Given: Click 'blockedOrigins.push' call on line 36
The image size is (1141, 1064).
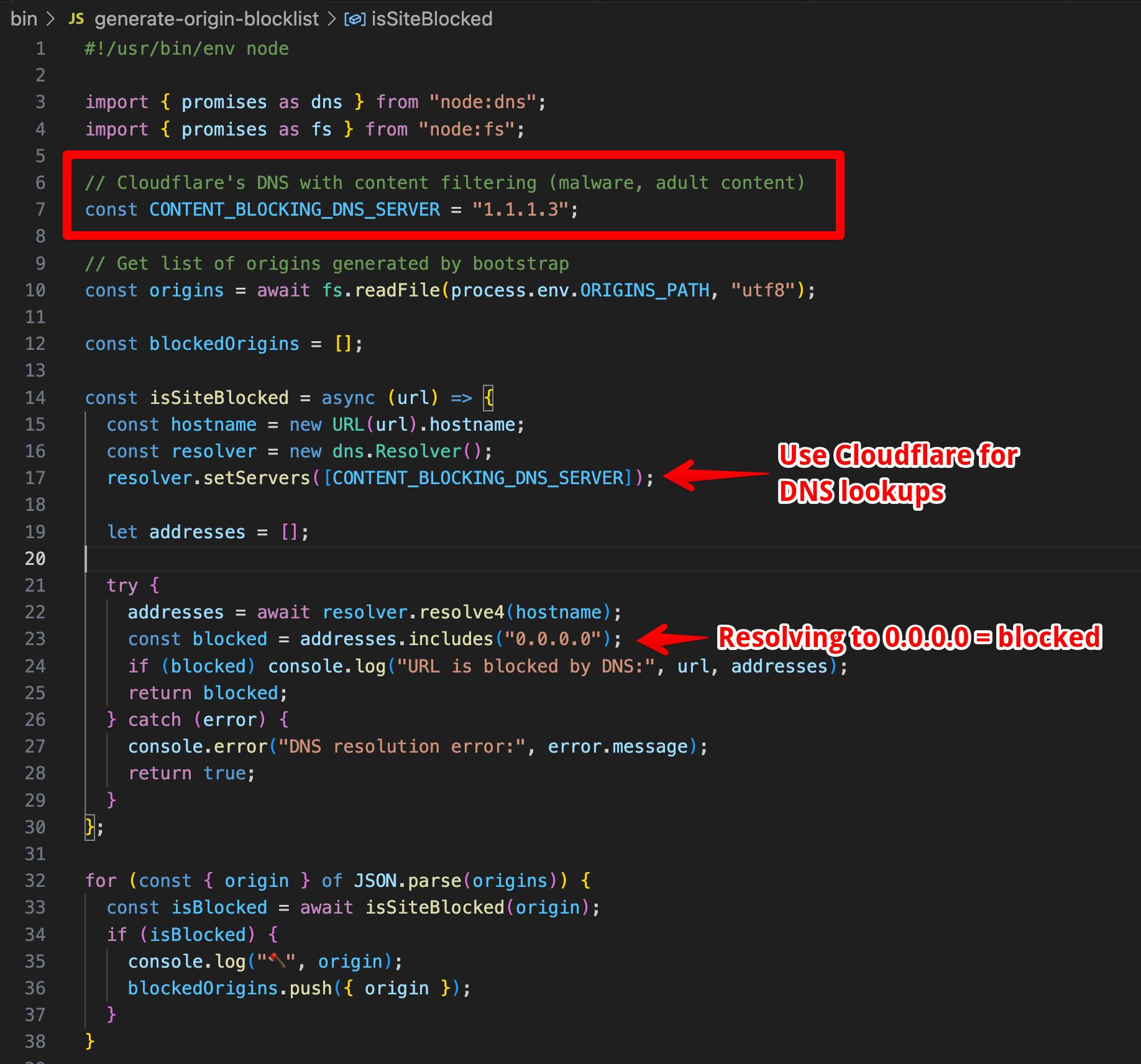Looking at the screenshot, I should [x=230, y=988].
